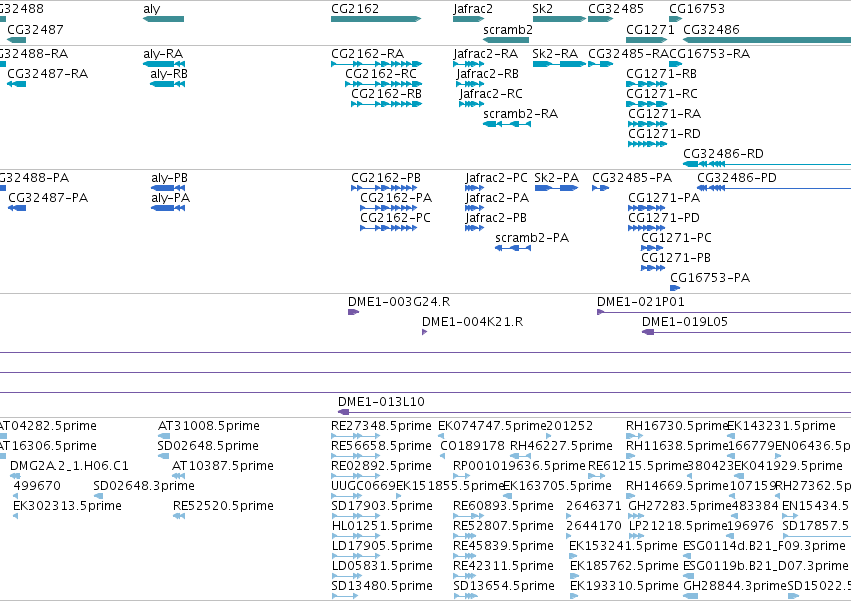Select the CG1271 gene bar
Screen dimensions: 851x601
pyautogui.click(x=646, y=40)
